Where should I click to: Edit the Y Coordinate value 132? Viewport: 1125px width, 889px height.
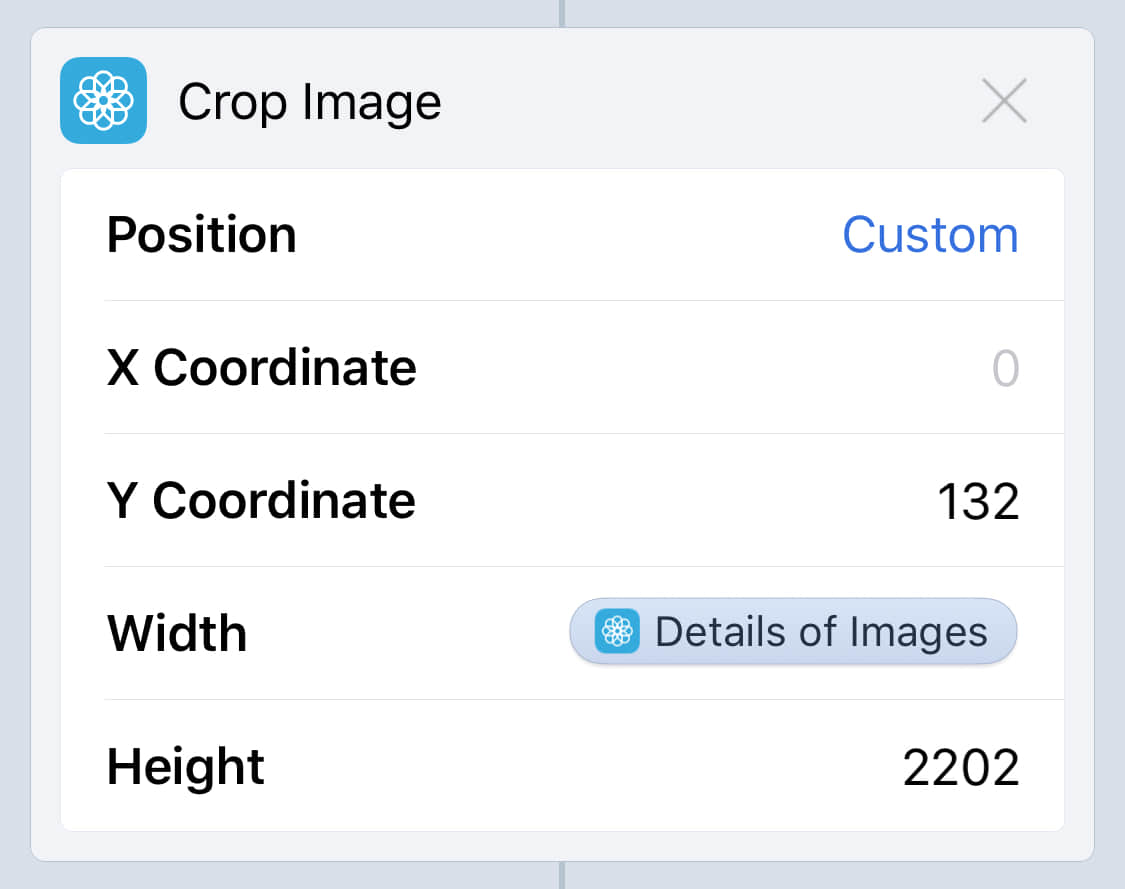[978, 501]
